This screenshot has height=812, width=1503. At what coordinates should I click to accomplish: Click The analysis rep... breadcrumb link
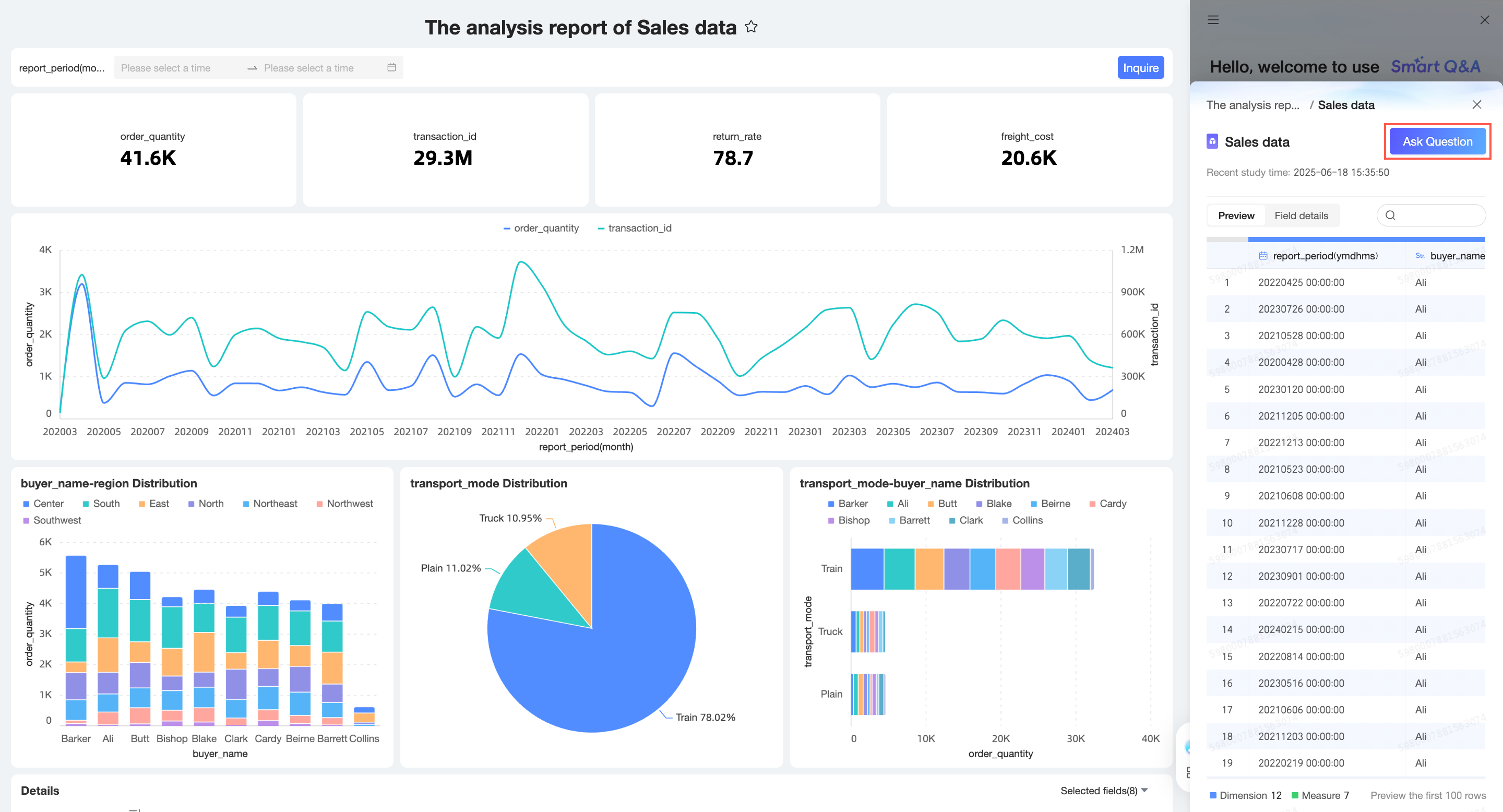(1252, 105)
